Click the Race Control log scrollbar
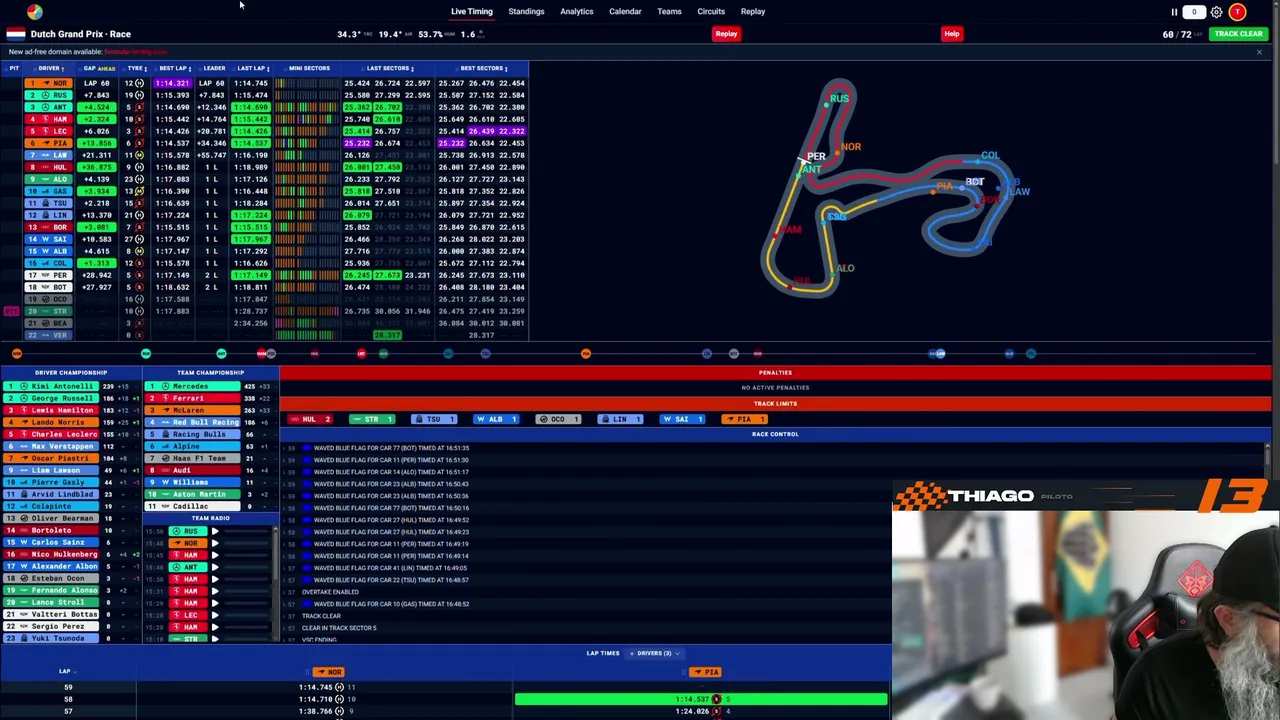 1267,455
